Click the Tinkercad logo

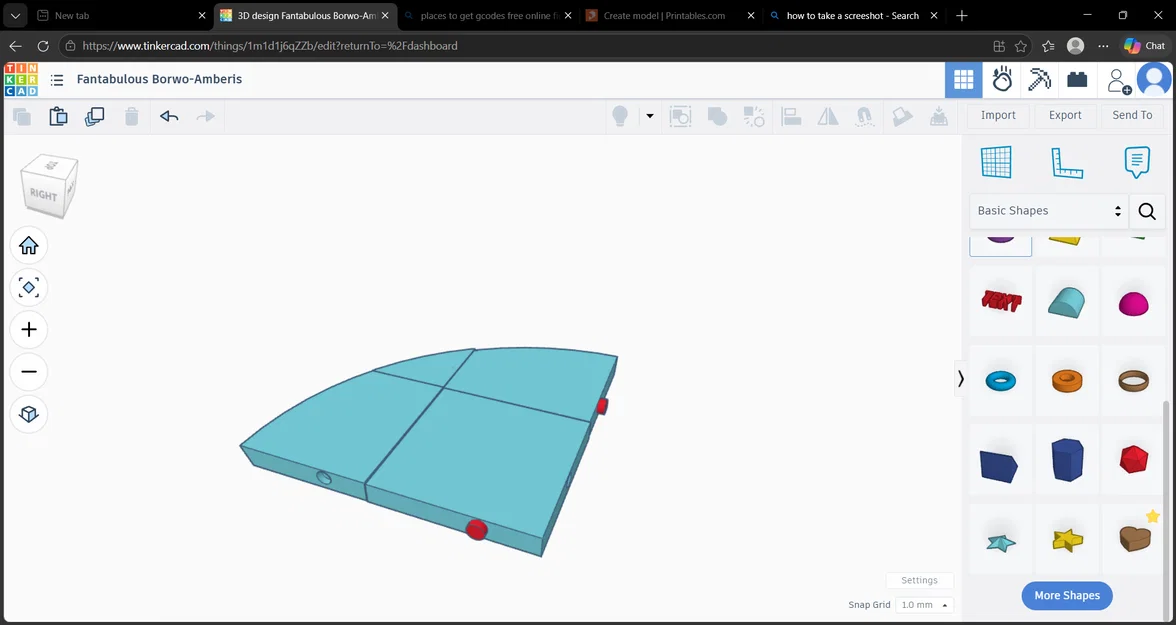[20, 80]
